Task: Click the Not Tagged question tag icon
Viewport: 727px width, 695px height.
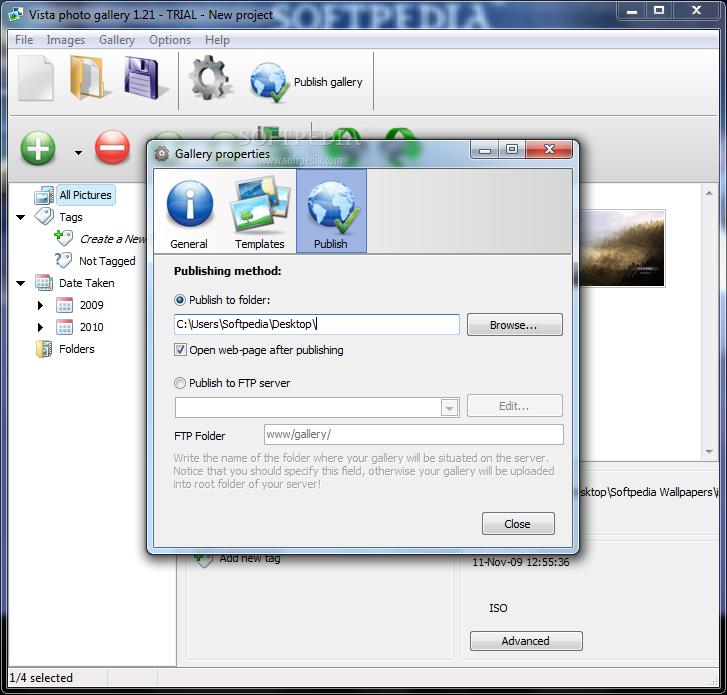Action: [63, 260]
